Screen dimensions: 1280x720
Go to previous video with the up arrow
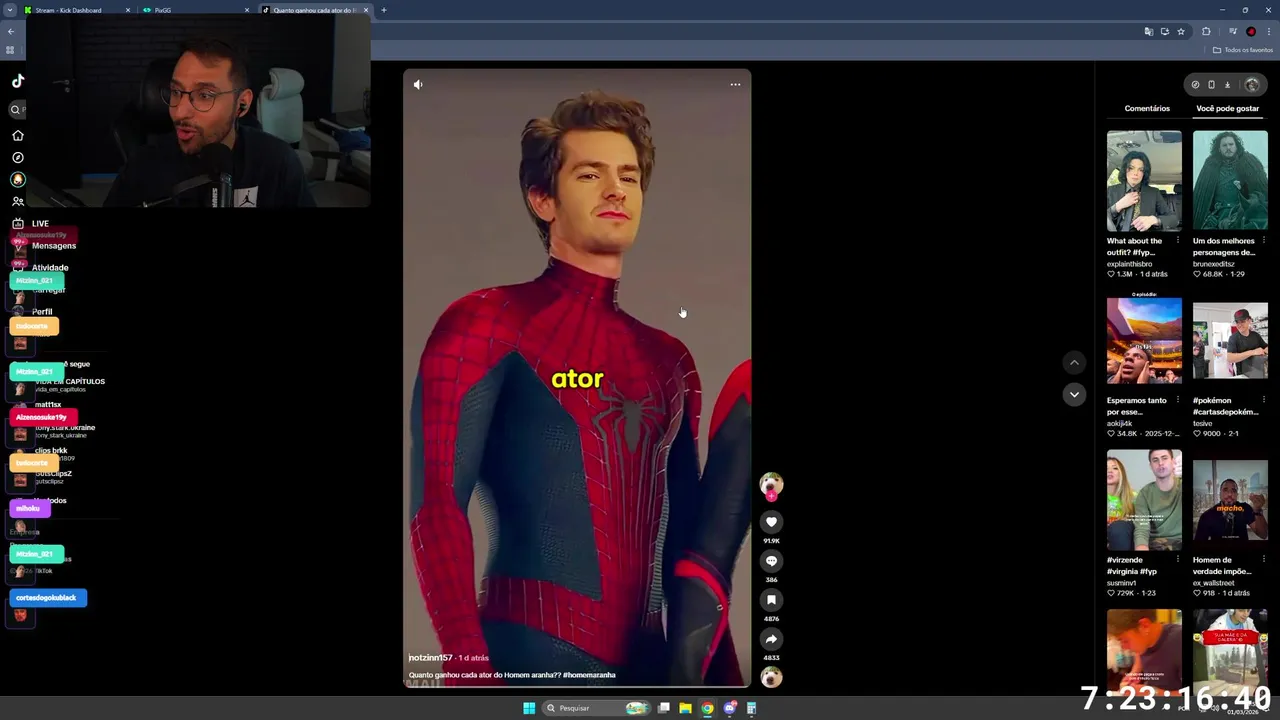(x=1074, y=363)
